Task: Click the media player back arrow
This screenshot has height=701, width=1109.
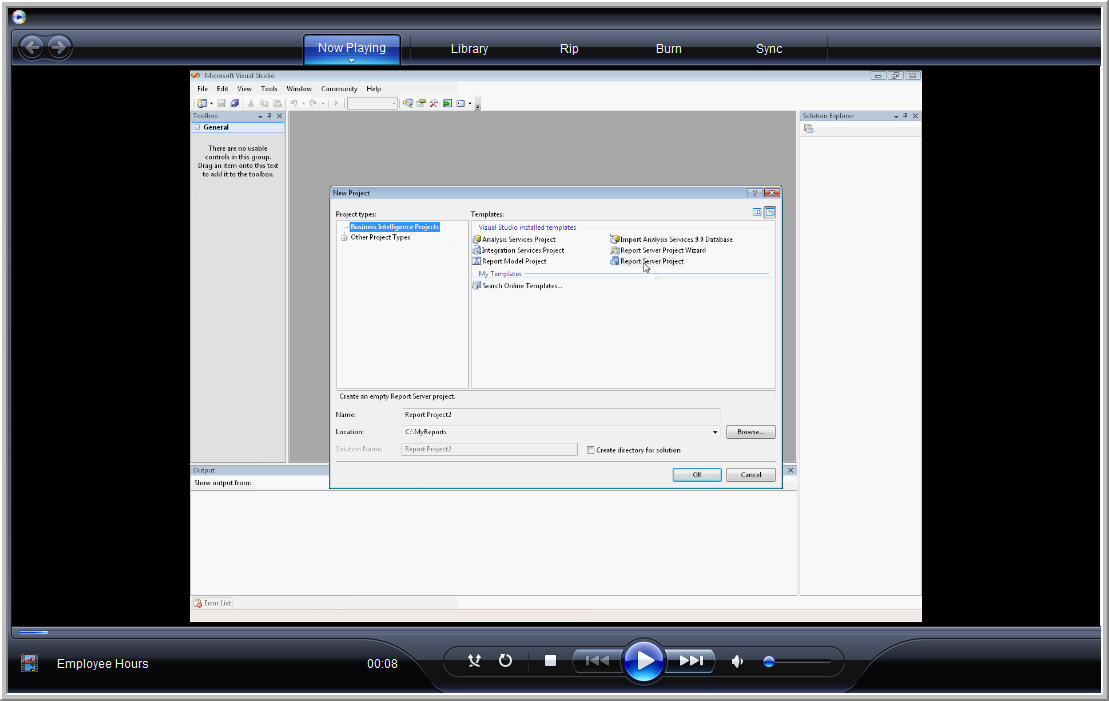Action: pyautogui.click(x=31, y=47)
